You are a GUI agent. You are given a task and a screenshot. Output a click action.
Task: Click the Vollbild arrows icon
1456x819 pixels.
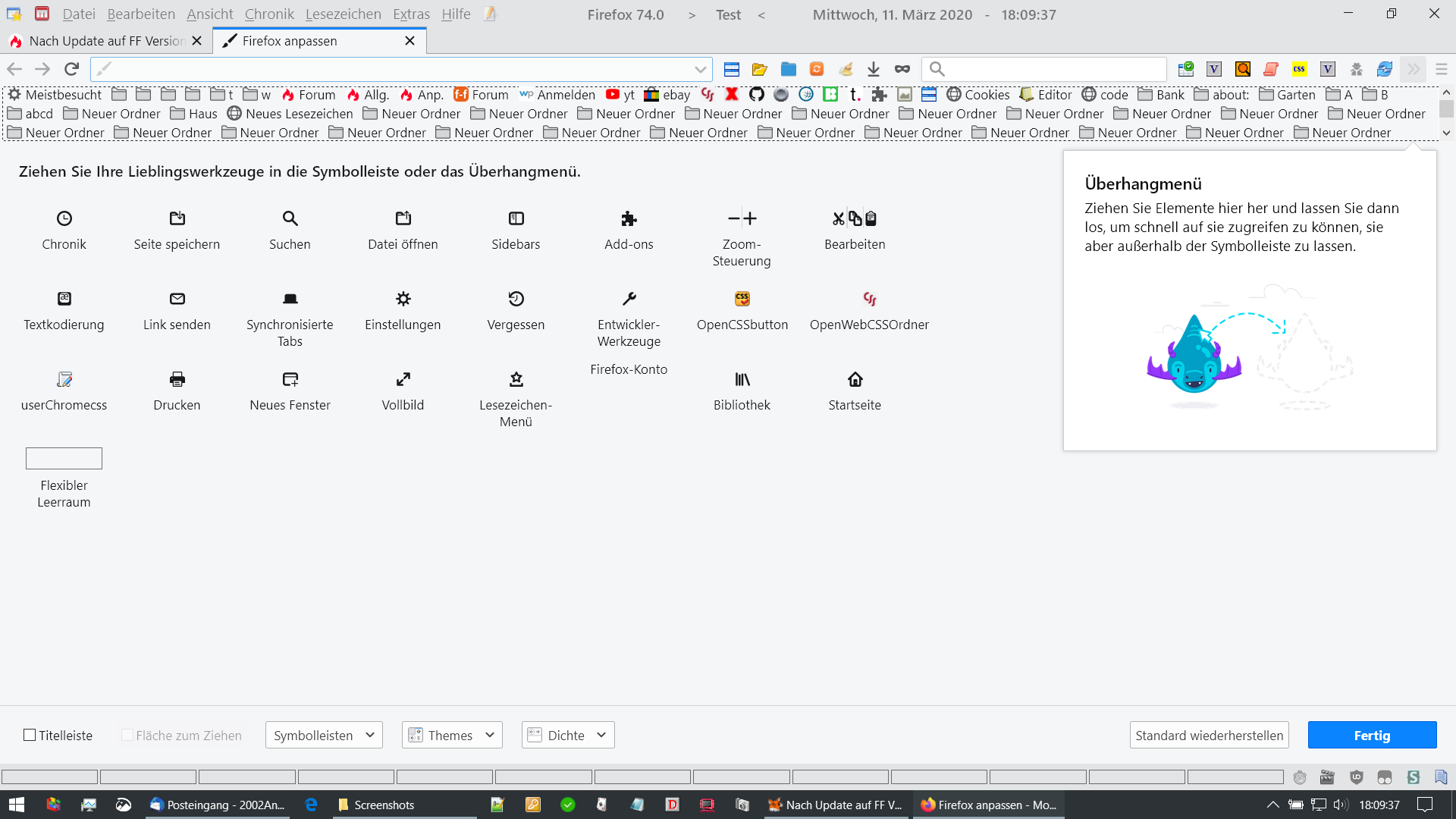click(403, 379)
